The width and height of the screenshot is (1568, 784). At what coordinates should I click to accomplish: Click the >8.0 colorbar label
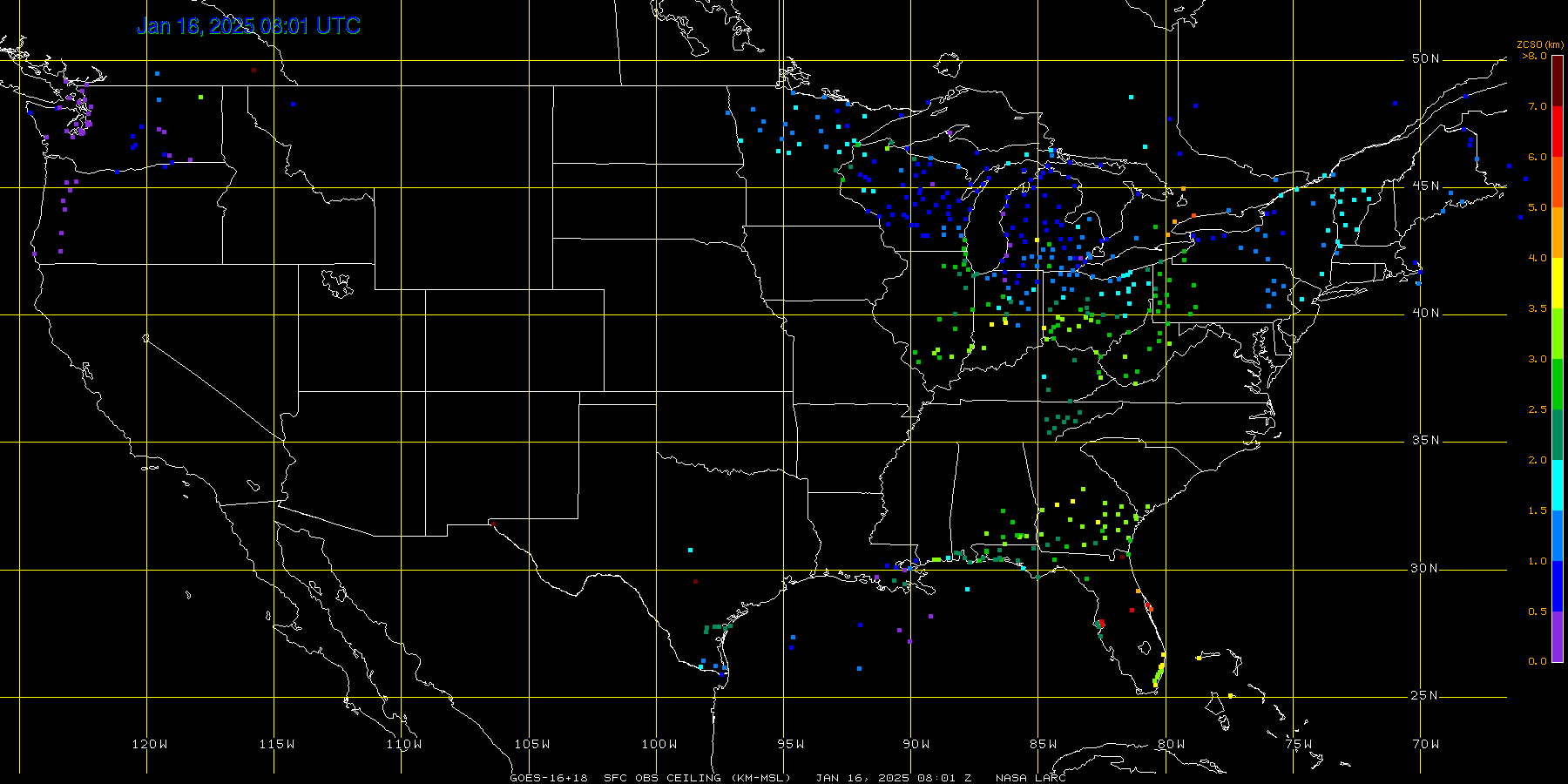pos(1534,56)
